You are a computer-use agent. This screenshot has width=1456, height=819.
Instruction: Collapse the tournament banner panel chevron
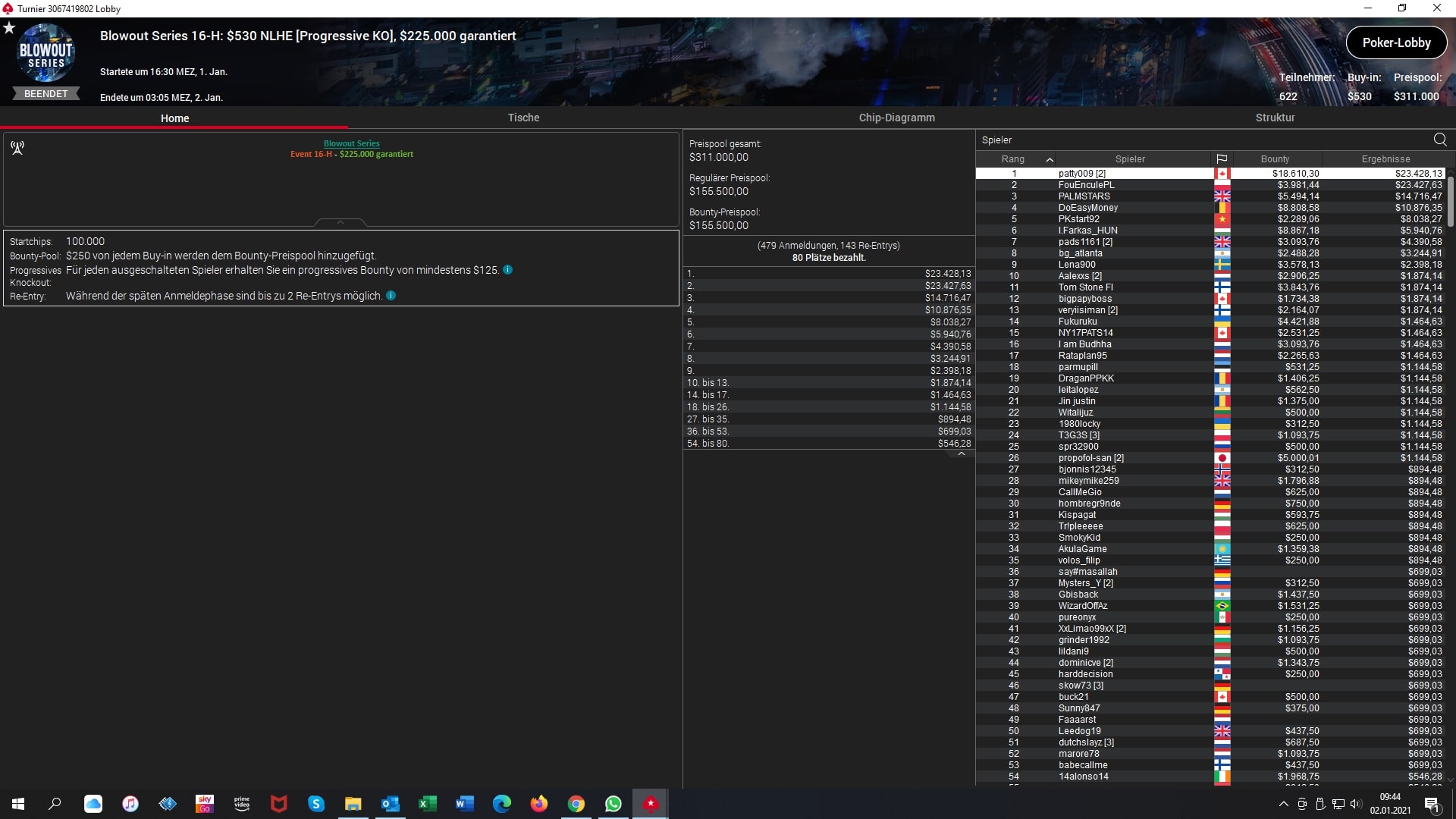[340, 222]
